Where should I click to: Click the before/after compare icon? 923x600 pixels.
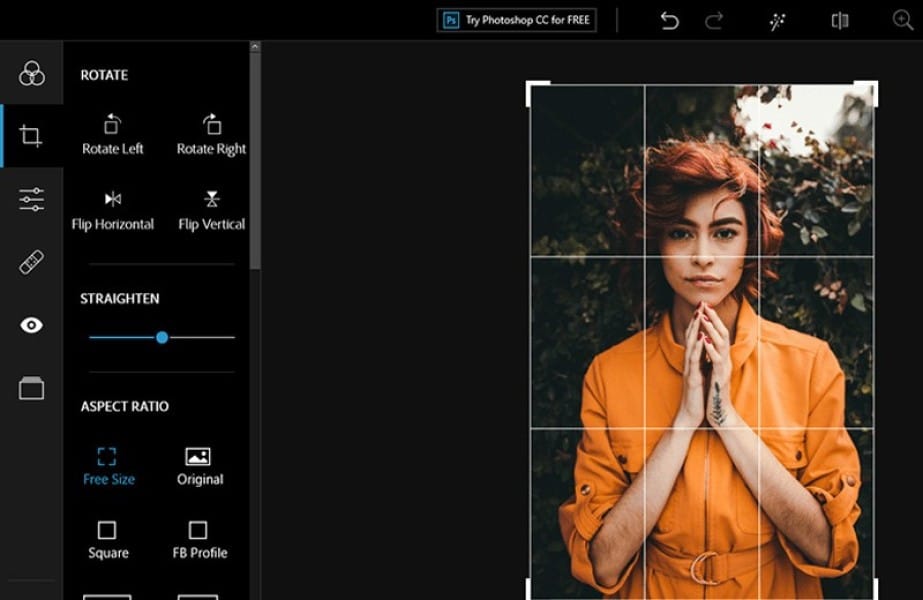click(x=838, y=20)
